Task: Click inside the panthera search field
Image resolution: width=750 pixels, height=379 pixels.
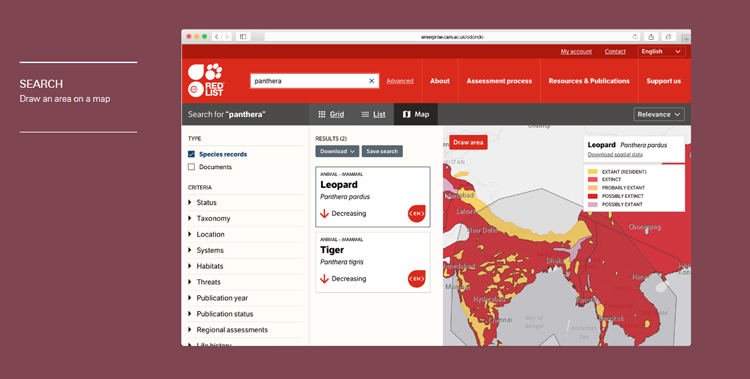Action: click(x=310, y=81)
